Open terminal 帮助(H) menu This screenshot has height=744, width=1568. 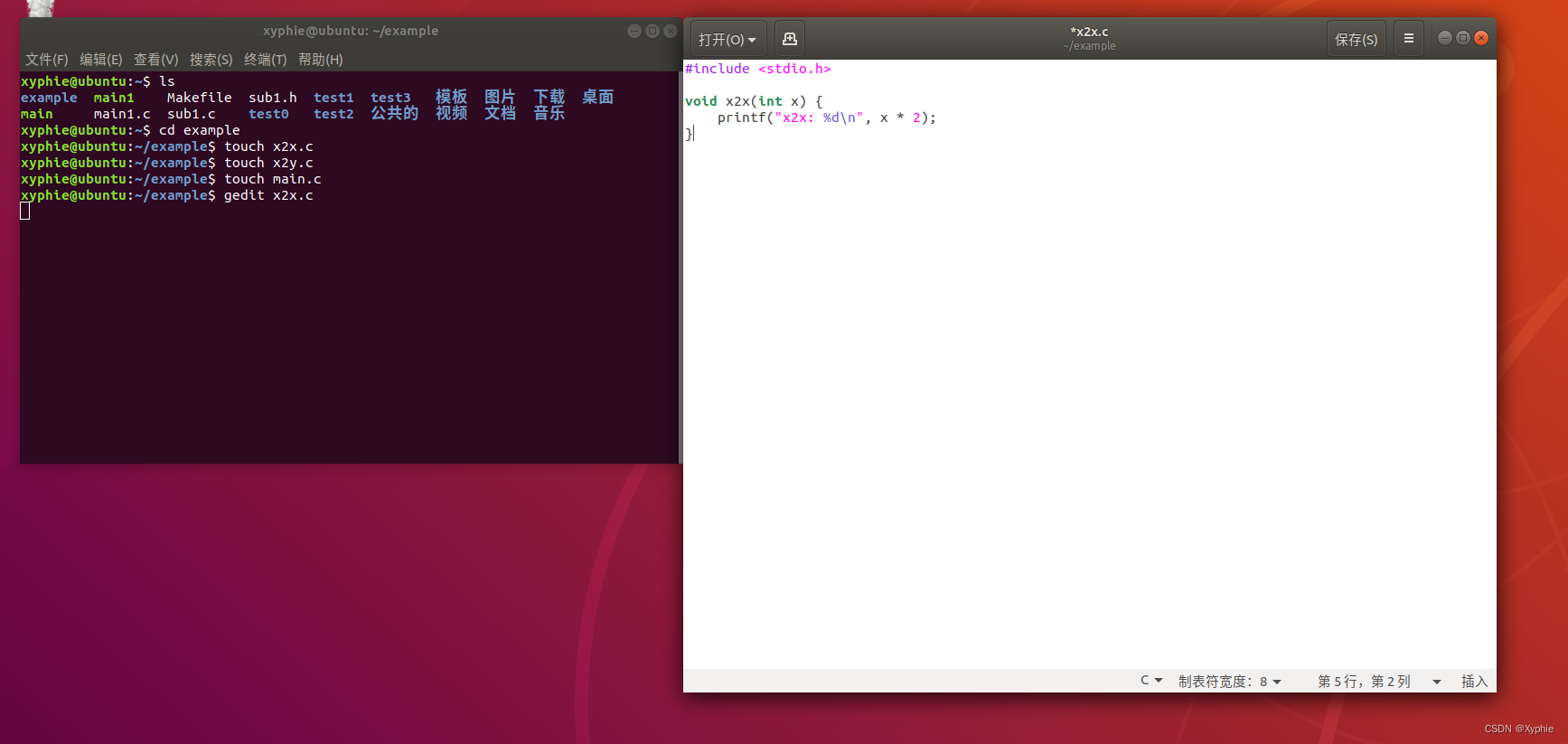321,60
